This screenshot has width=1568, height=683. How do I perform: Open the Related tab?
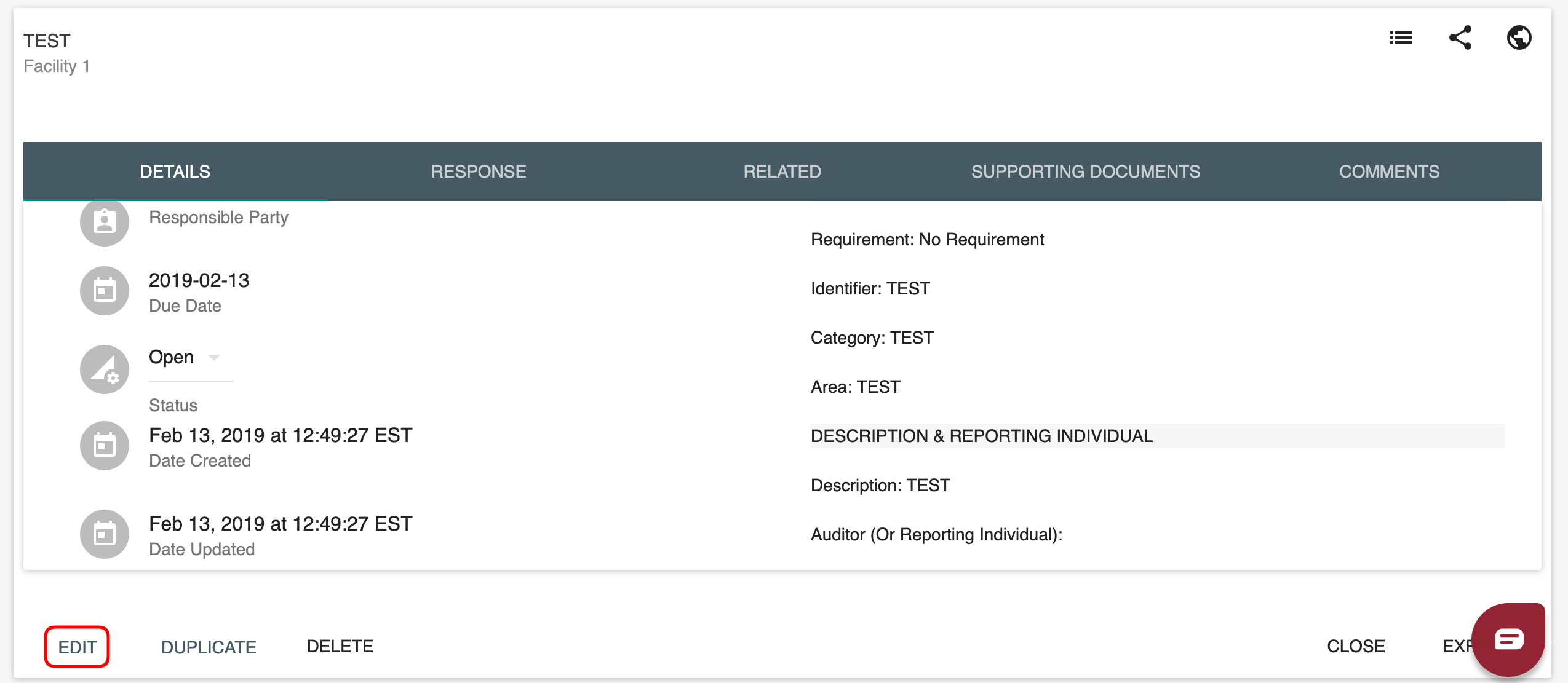(782, 172)
